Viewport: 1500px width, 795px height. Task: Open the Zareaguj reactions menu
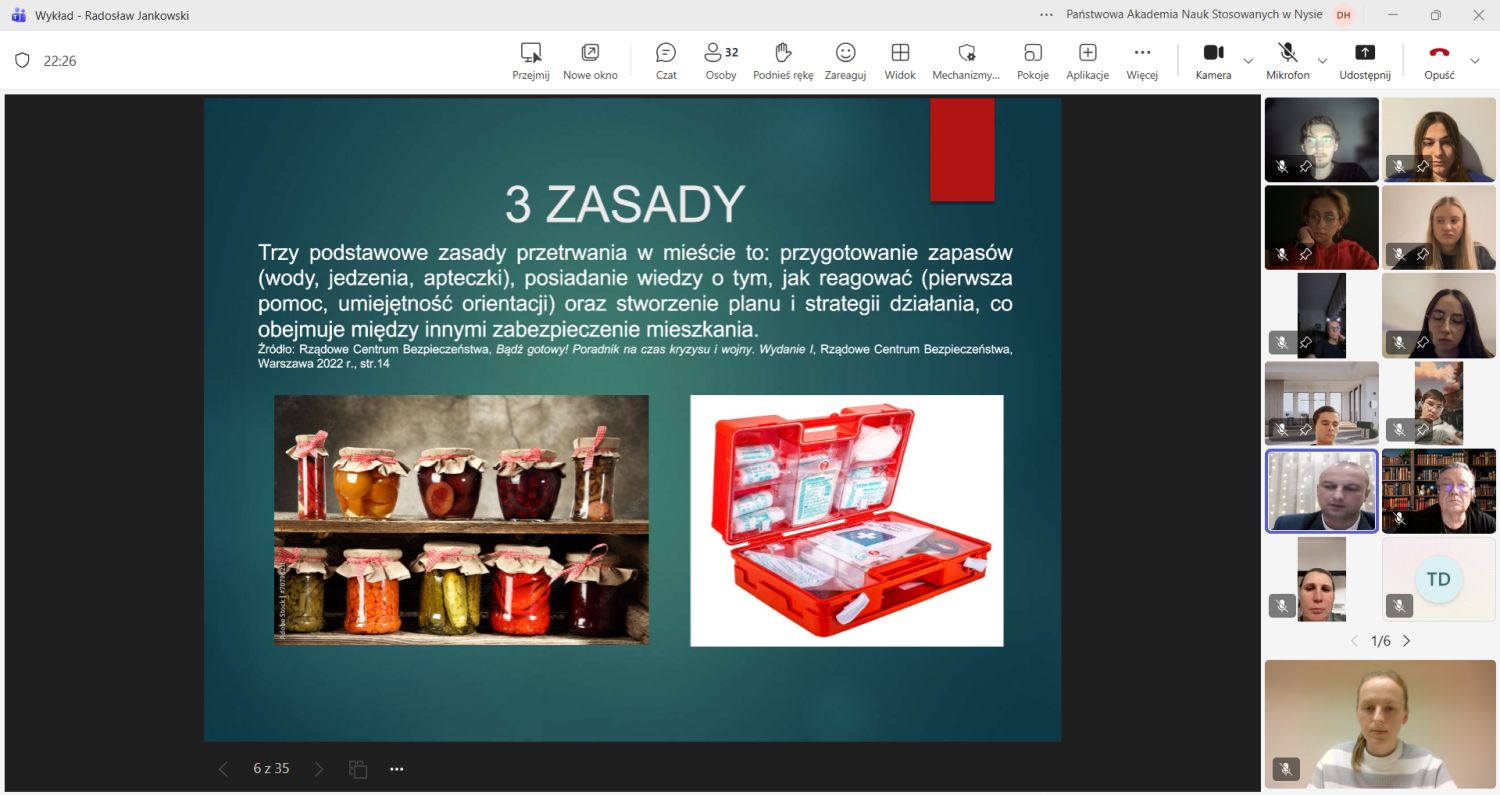[845, 61]
